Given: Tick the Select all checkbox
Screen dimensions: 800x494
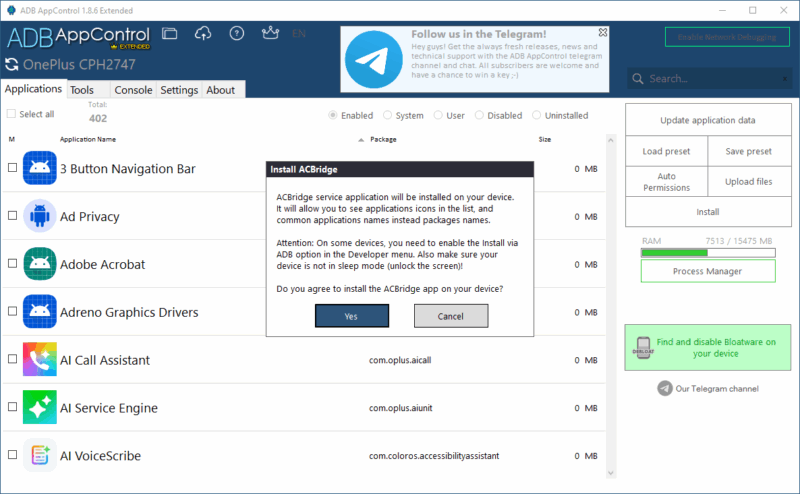Looking at the screenshot, I should (12, 115).
